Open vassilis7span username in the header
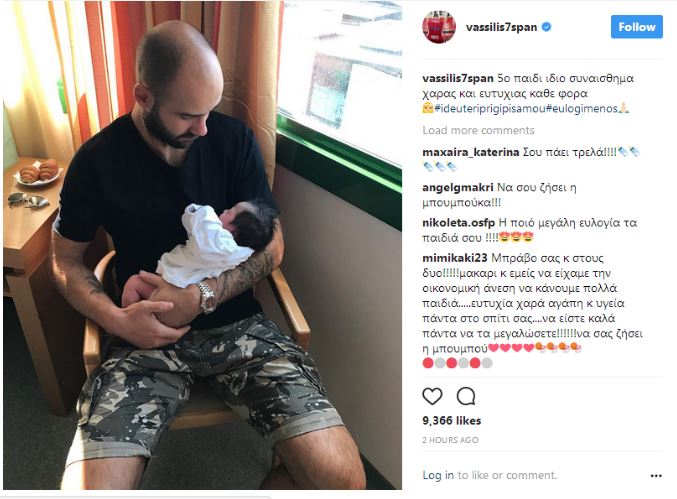677x499 pixels. tap(501, 27)
